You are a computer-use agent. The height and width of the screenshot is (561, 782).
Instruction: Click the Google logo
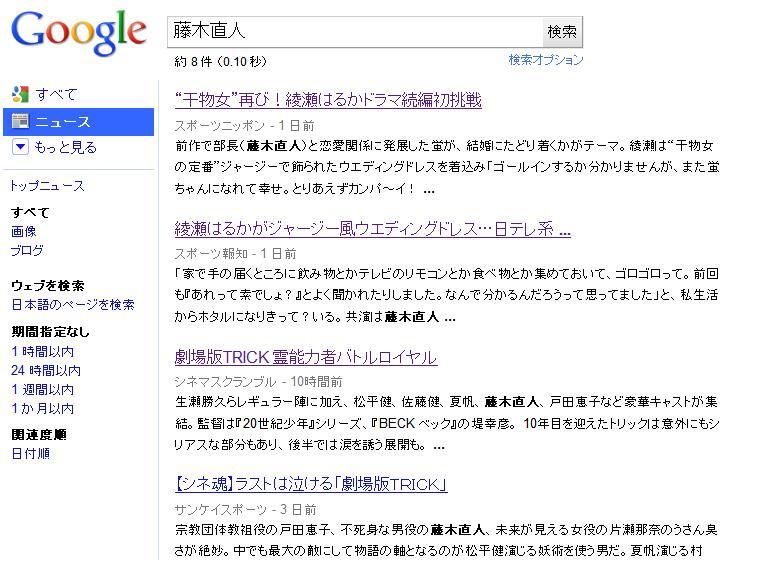79,32
